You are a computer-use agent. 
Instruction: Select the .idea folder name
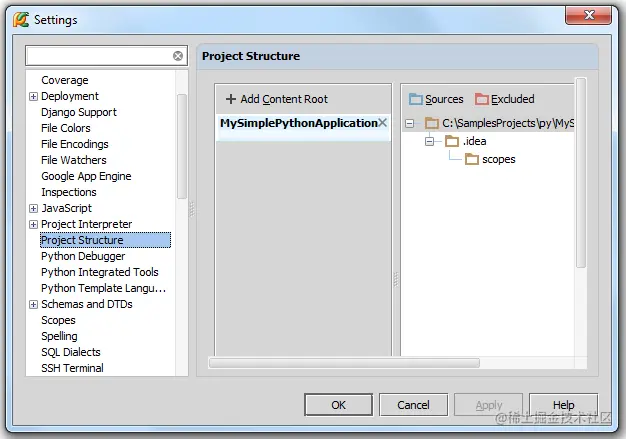pyautogui.click(x=474, y=141)
